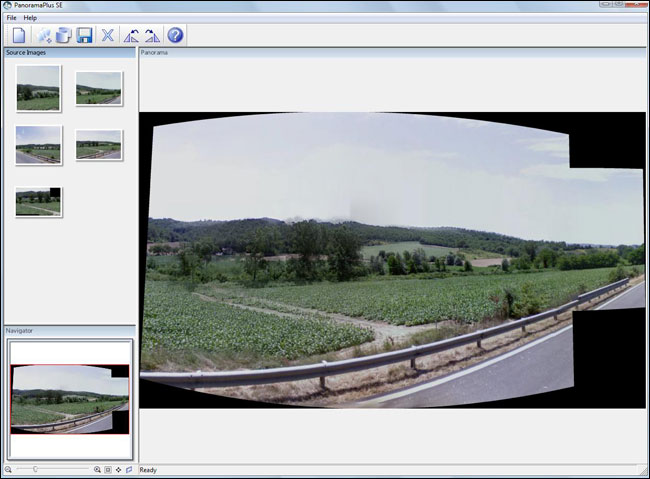The height and width of the screenshot is (479, 650).
Task: Select the pan tool in status bar
Action: point(118,470)
